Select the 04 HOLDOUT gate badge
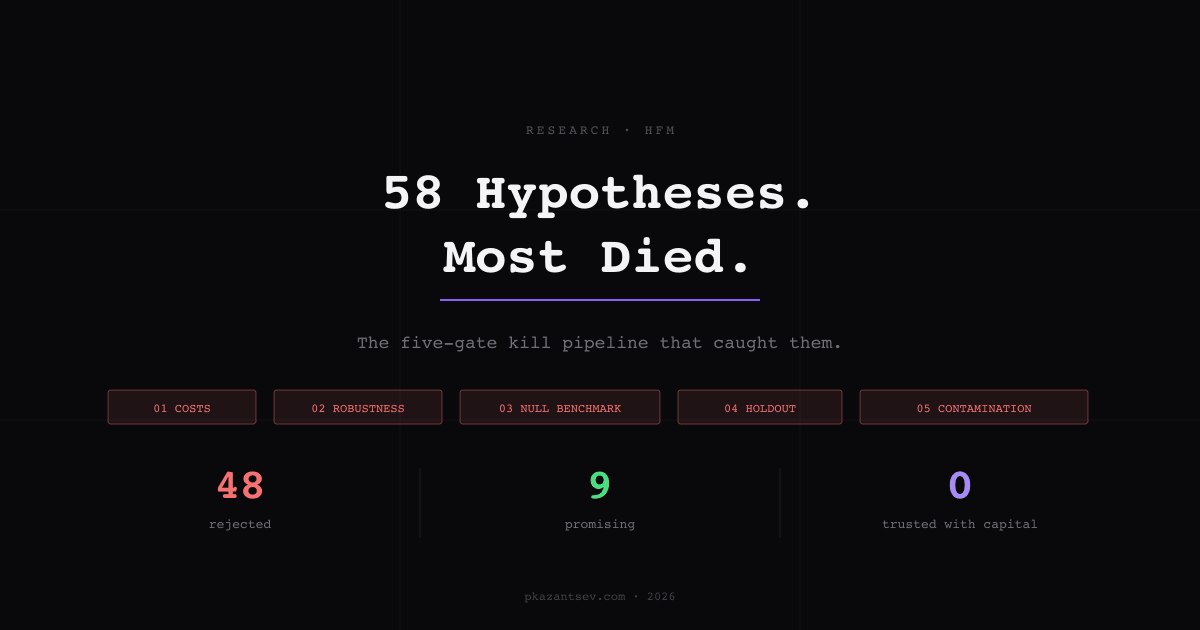Viewport: 1200px width, 630px height. [760, 407]
